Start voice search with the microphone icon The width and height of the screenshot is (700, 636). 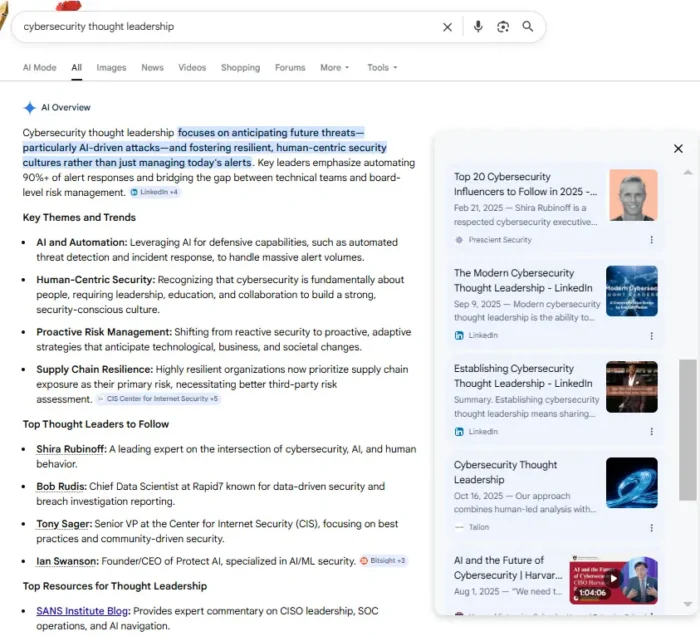pos(478,27)
